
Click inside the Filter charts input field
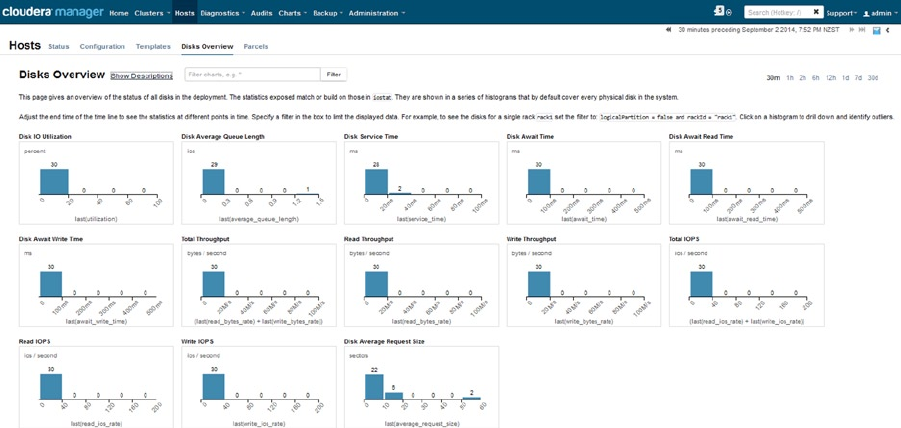pyautogui.click(x=252, y=75)
